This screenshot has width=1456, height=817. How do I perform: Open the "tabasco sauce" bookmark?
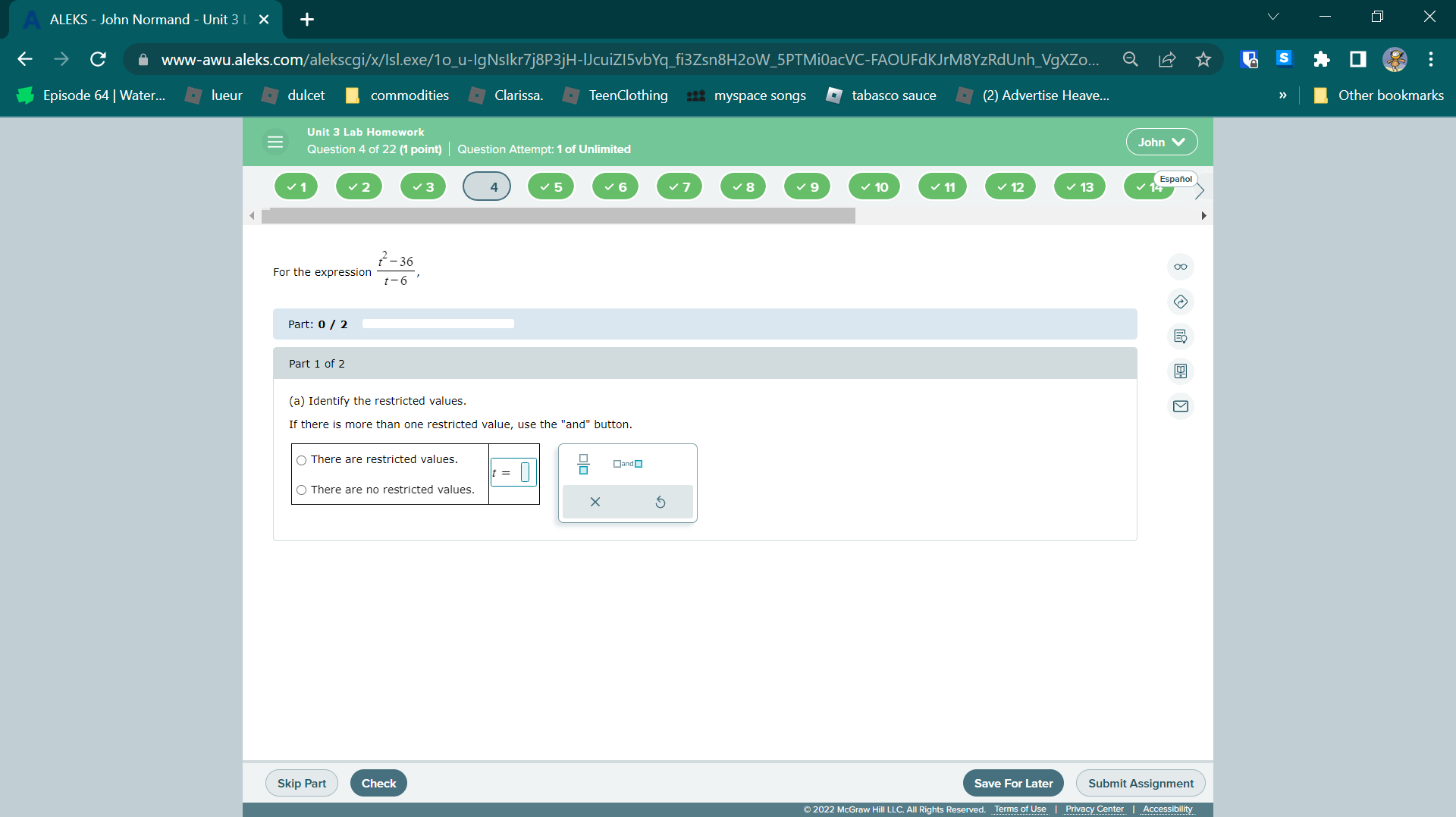click(881, 95)
